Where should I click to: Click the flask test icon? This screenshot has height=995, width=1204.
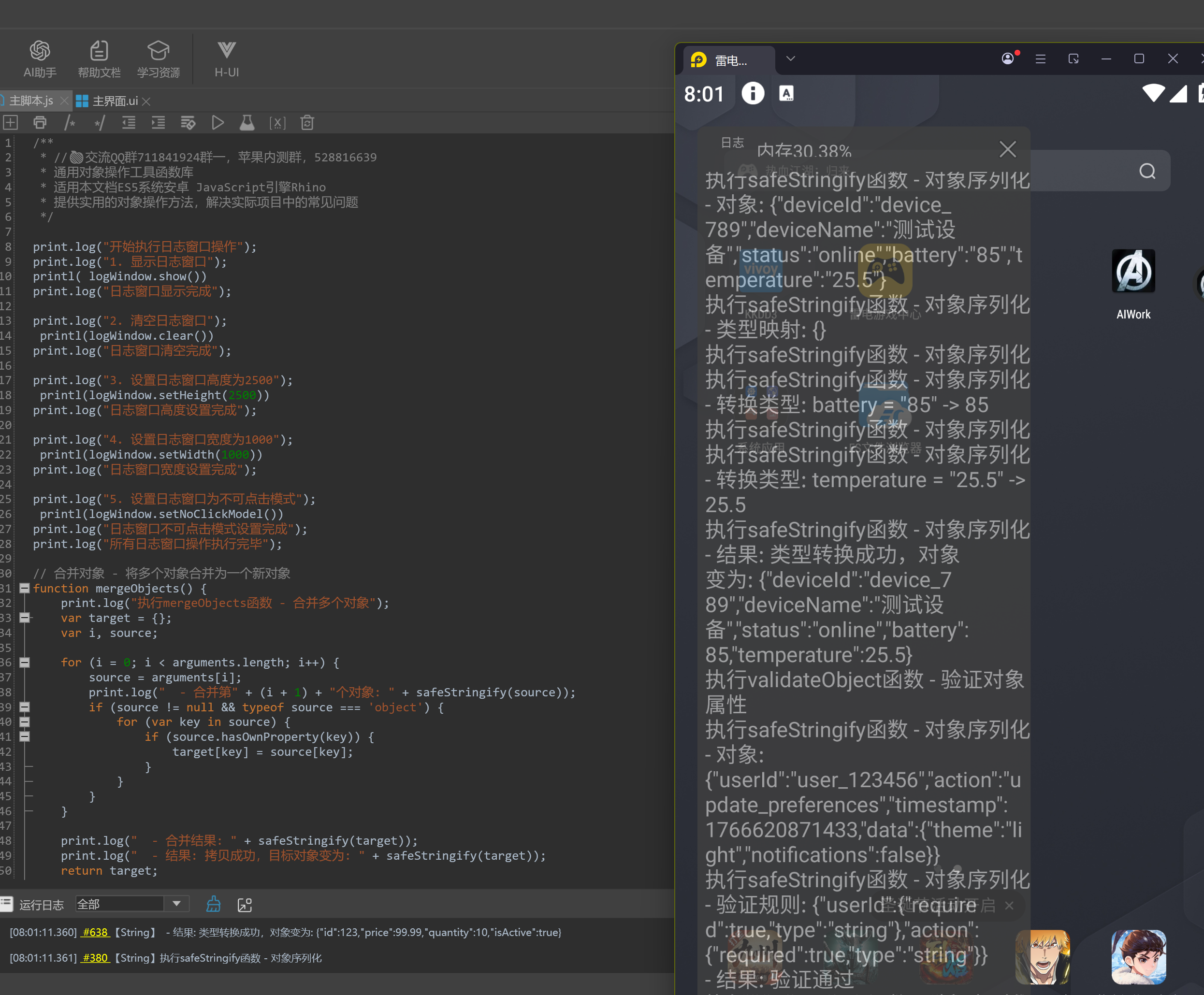click(x=247, y=123)
